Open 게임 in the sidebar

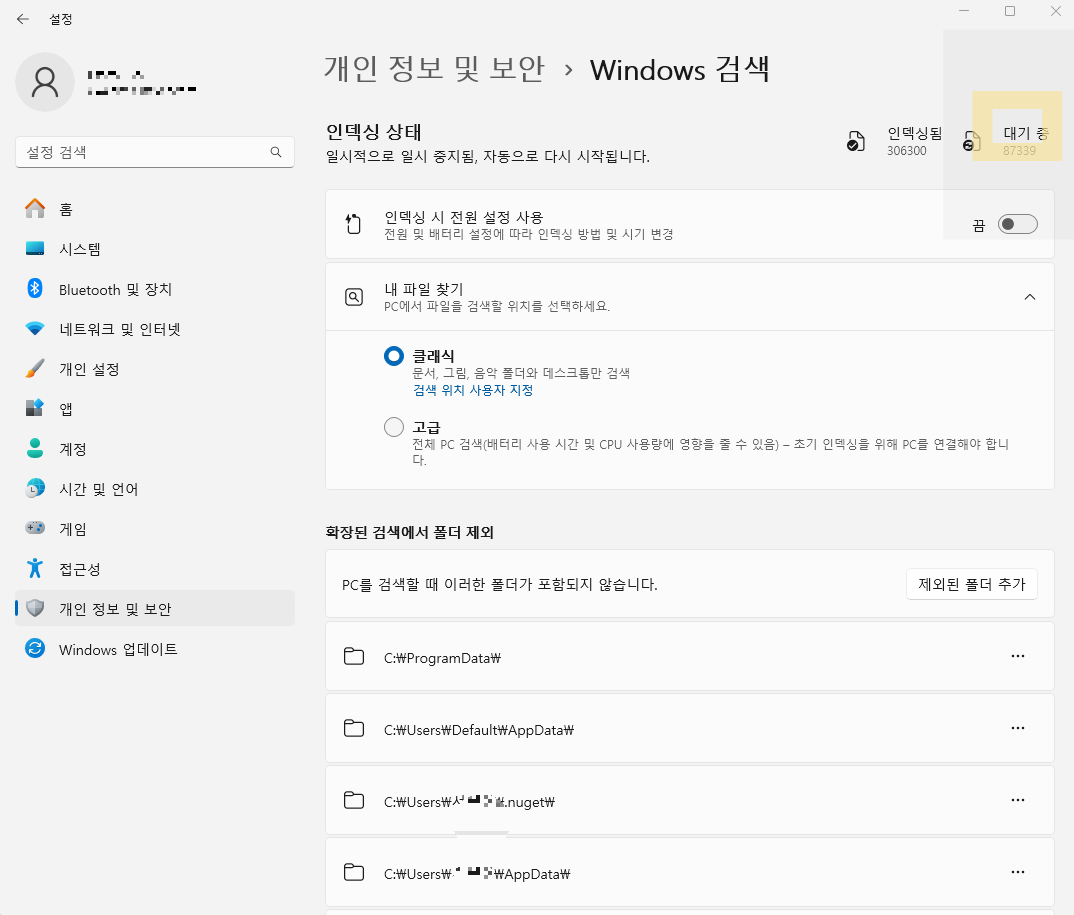(x=155, y=529)
